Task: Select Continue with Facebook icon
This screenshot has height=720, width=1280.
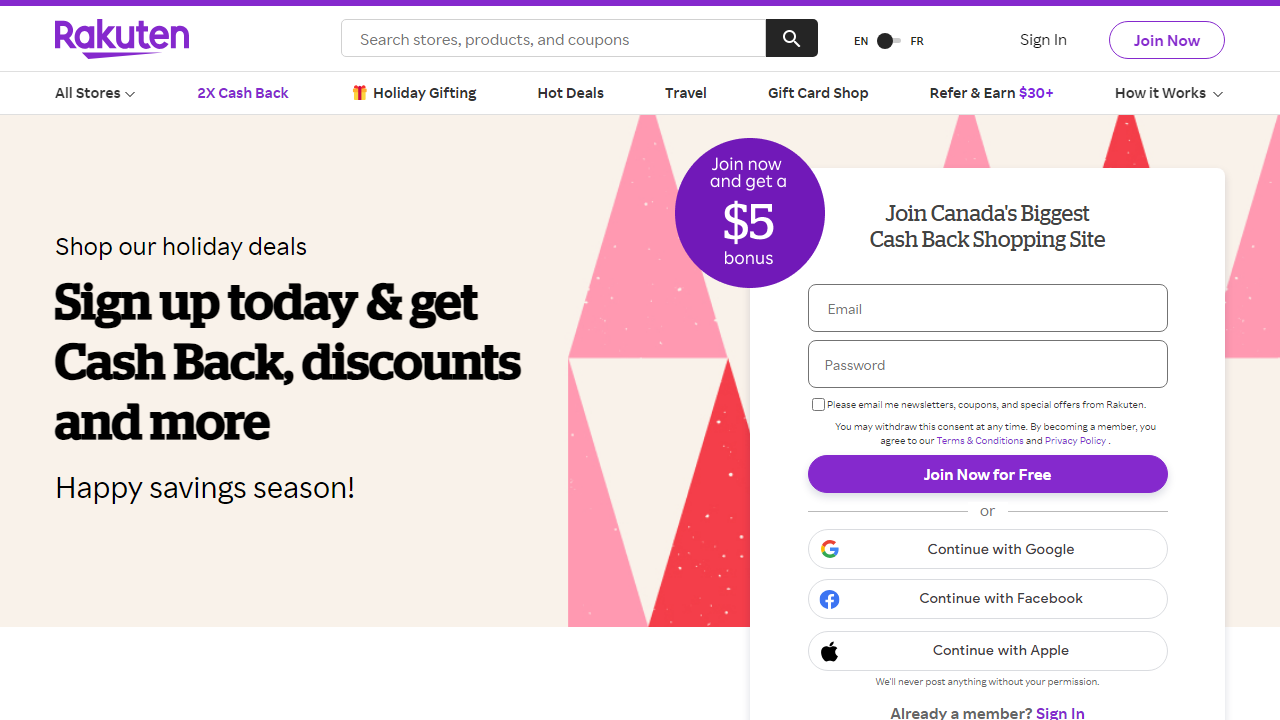Action: click(829, 598)
